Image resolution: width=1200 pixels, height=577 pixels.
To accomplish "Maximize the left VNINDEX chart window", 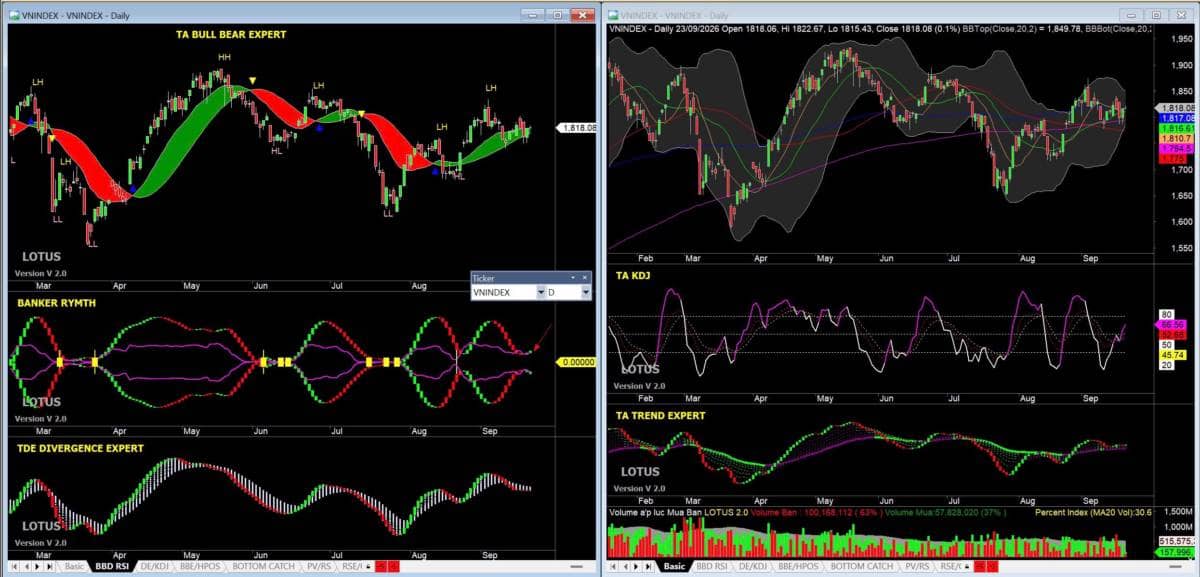I will (x=557, y=15).
